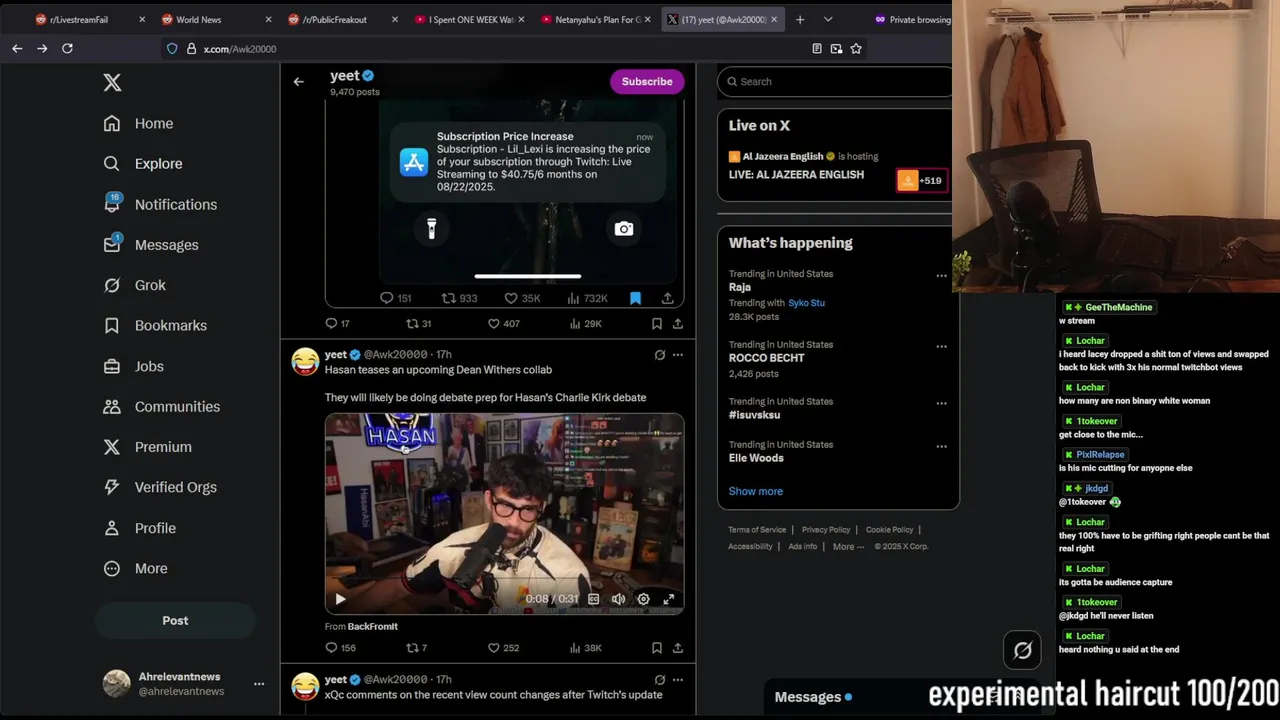Like the Hasan post with 252 likes

(x=503, y=647)
